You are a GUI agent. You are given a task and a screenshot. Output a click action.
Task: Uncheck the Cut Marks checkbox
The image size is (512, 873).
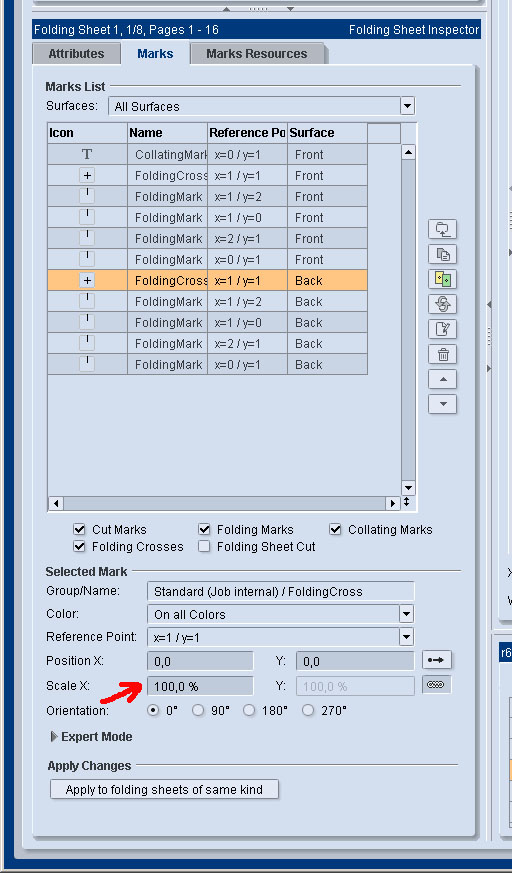point(80,529)
